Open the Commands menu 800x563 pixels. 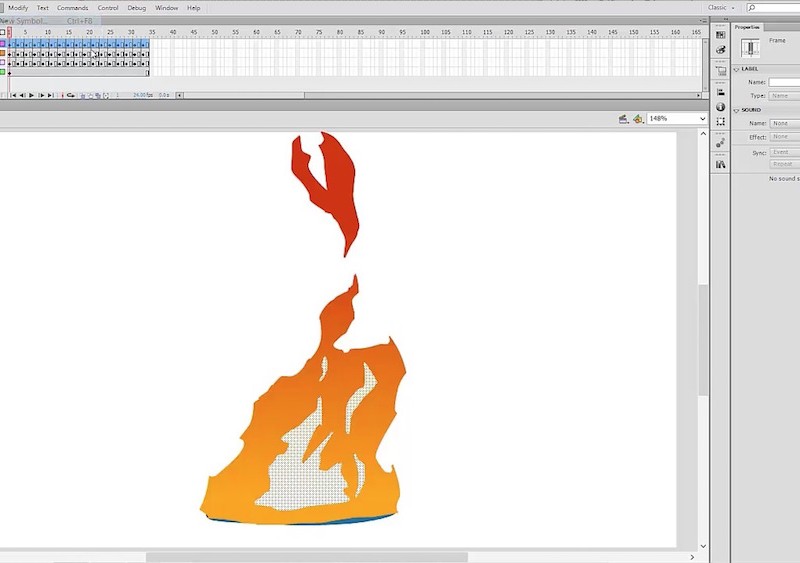(72, 7)
